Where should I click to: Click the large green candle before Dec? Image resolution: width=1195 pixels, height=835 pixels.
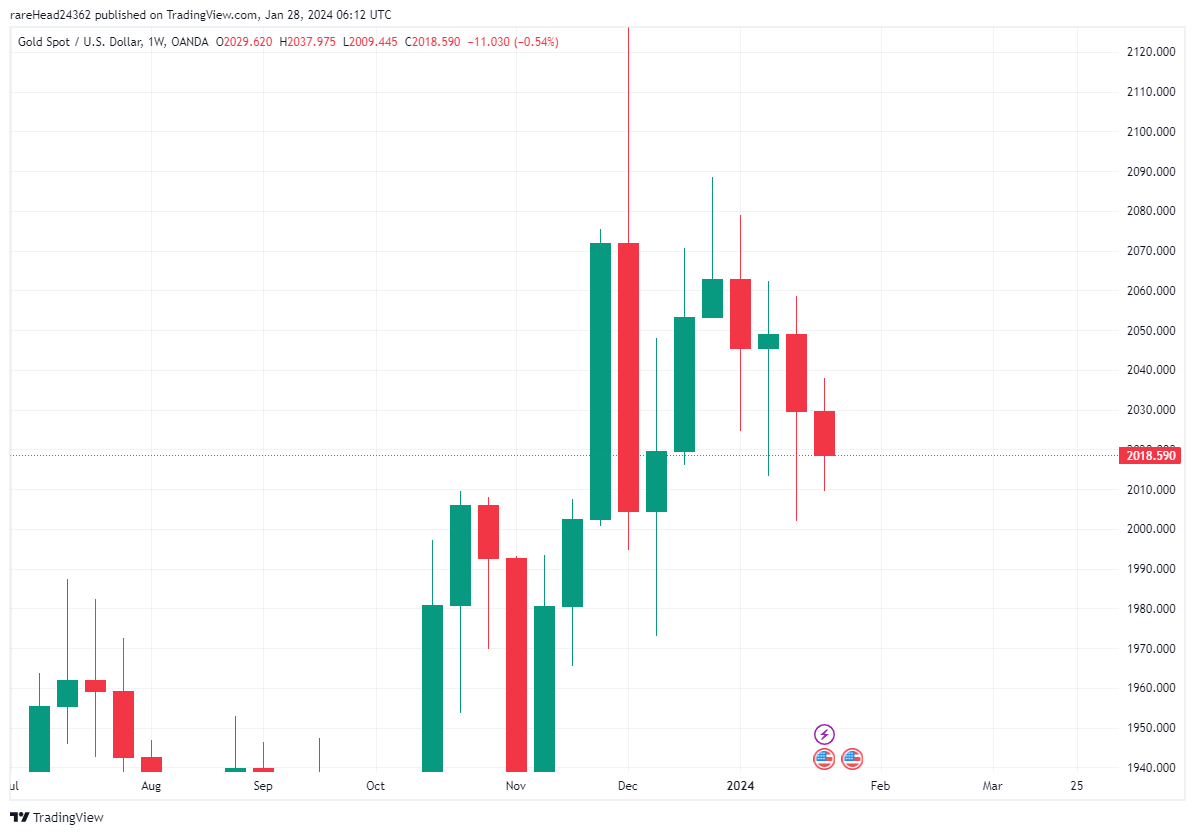pyautogui.click(x=600, y=381)
